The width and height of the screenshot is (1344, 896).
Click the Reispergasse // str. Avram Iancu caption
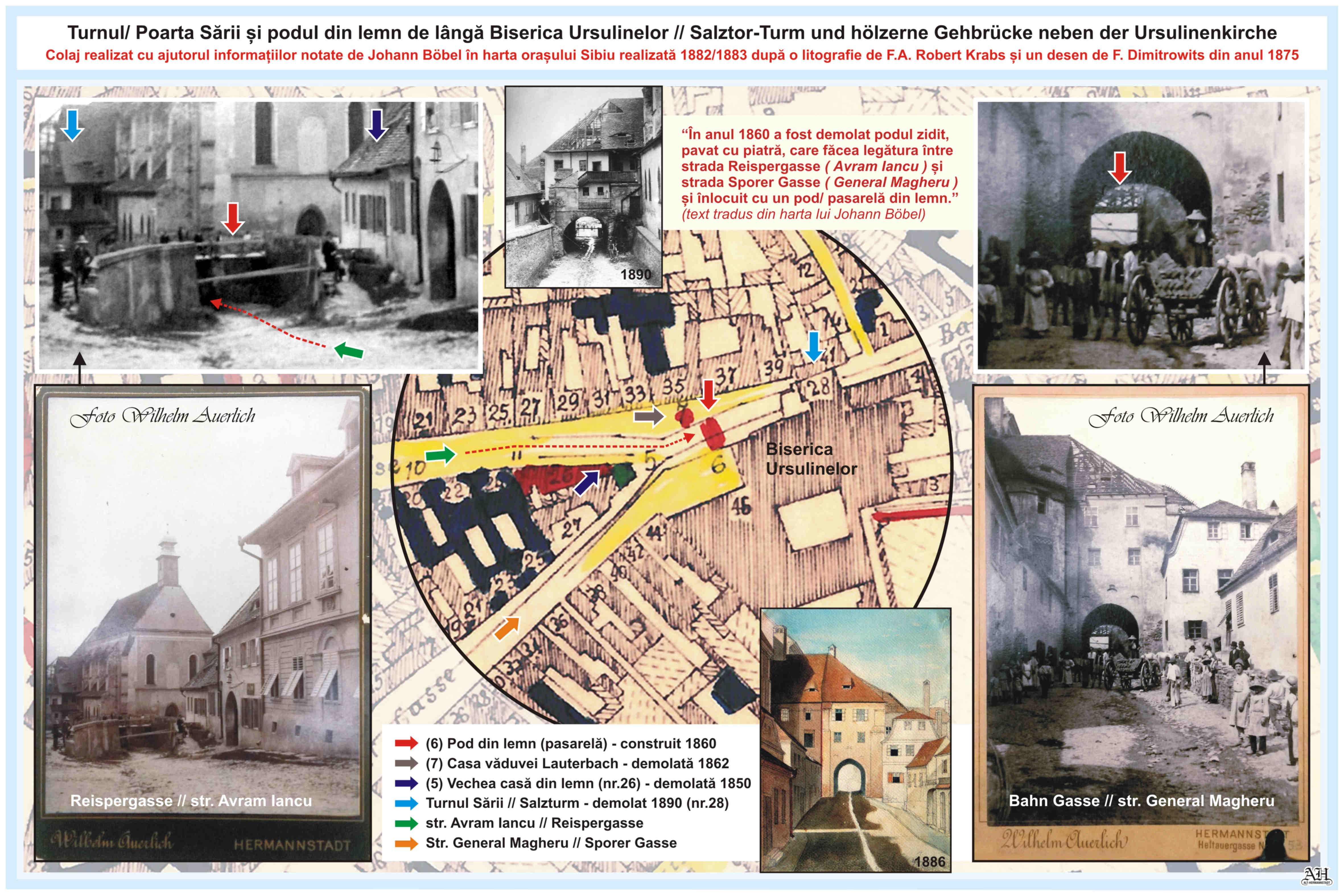pyautogui.click(x=191, y=801)
